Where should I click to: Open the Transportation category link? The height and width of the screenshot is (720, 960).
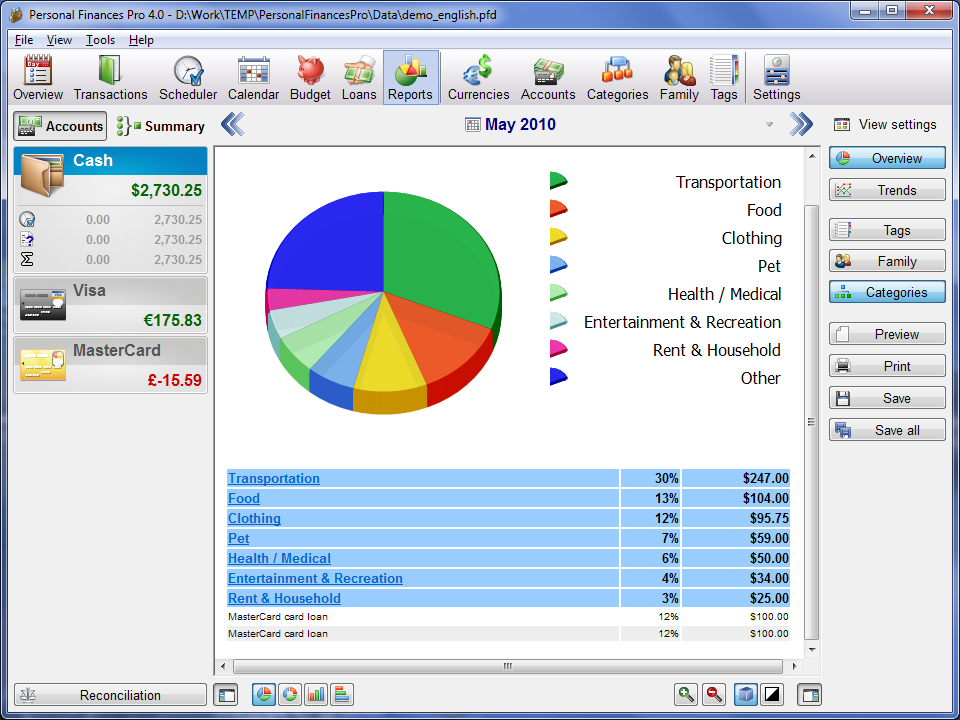click(274, 478)
